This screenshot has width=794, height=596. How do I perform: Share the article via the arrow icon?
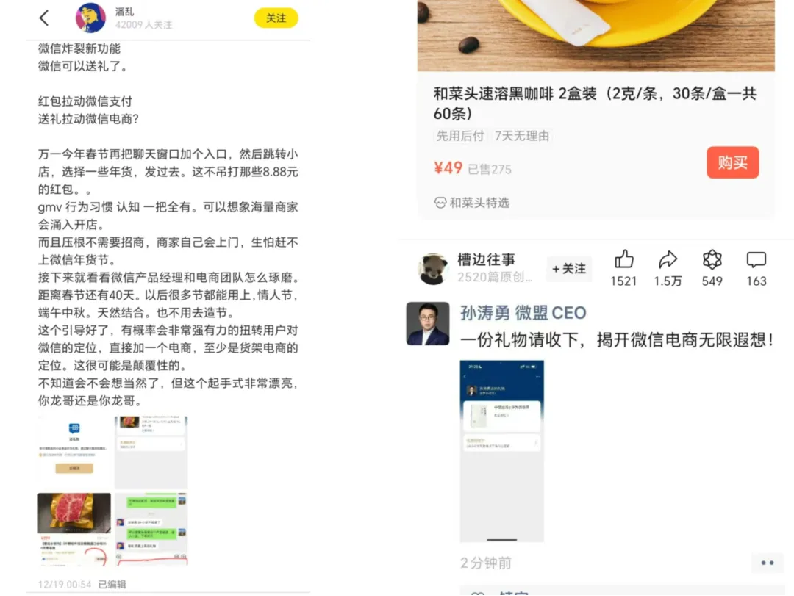667,259
